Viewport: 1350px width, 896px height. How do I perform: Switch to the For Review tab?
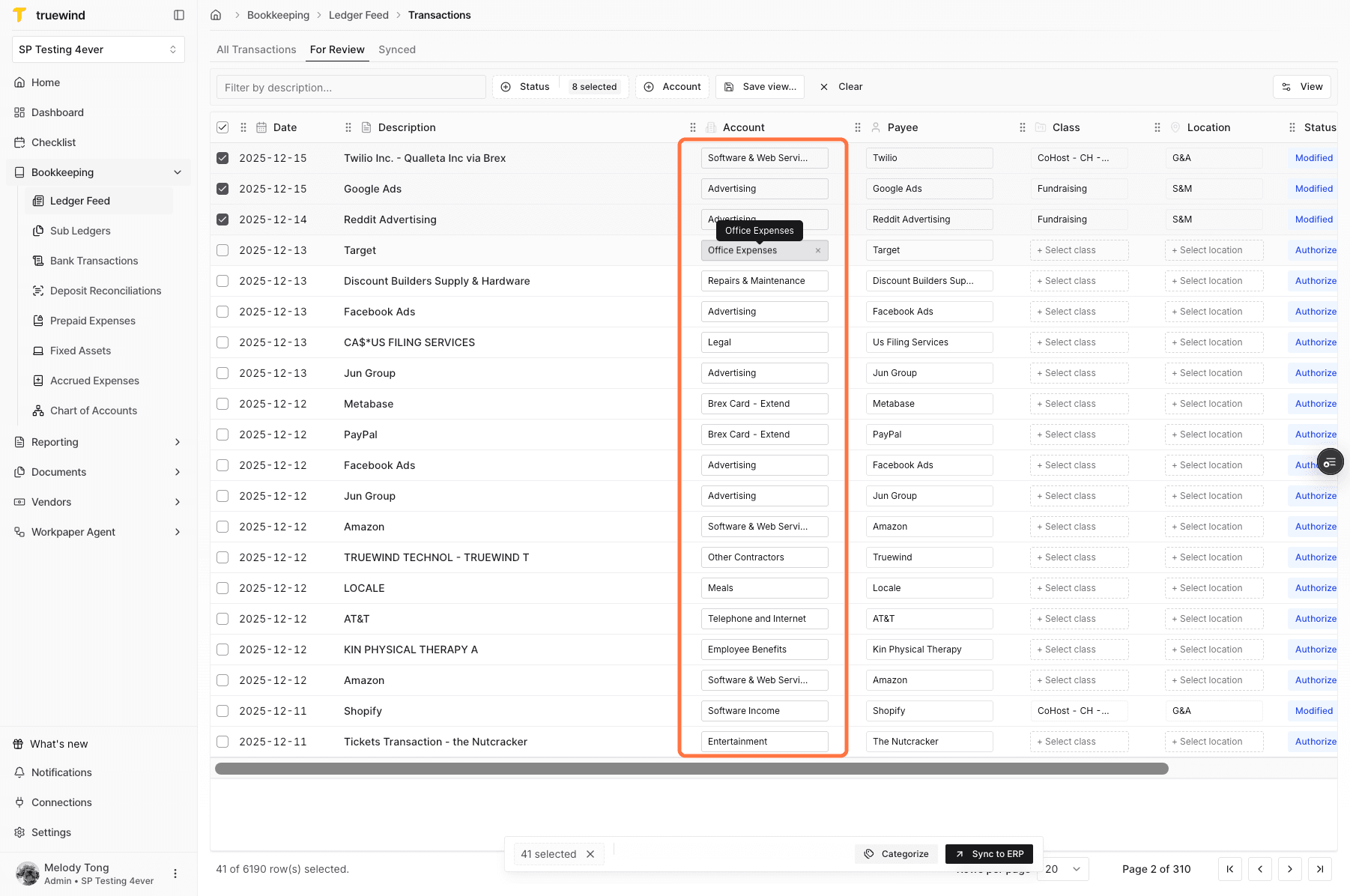(337, 49)
